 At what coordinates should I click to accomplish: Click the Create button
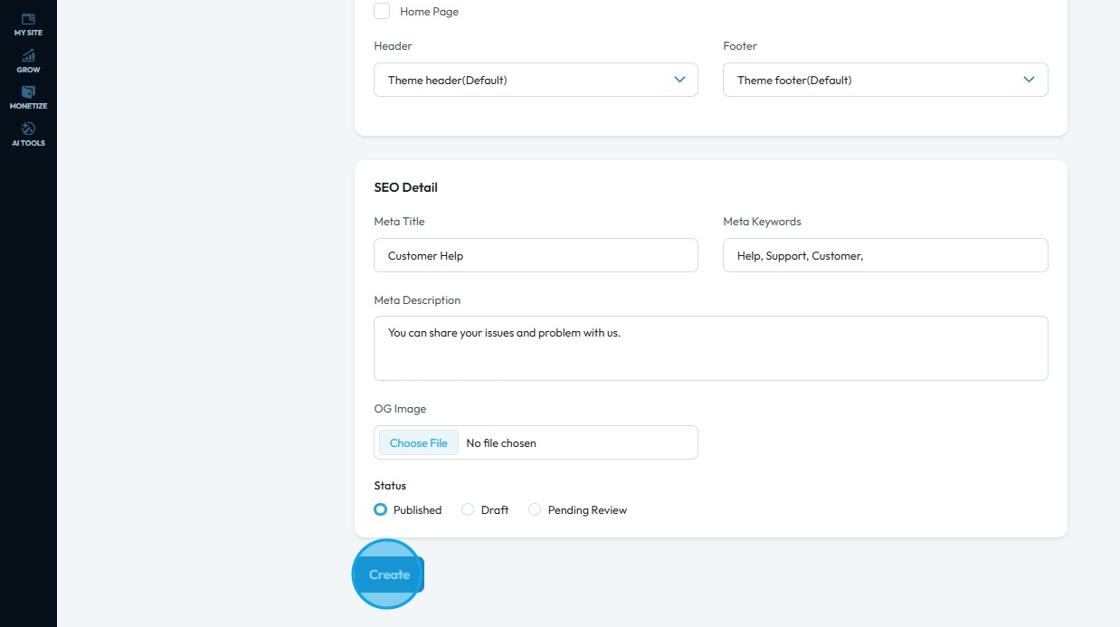click(x=389, y=574)
